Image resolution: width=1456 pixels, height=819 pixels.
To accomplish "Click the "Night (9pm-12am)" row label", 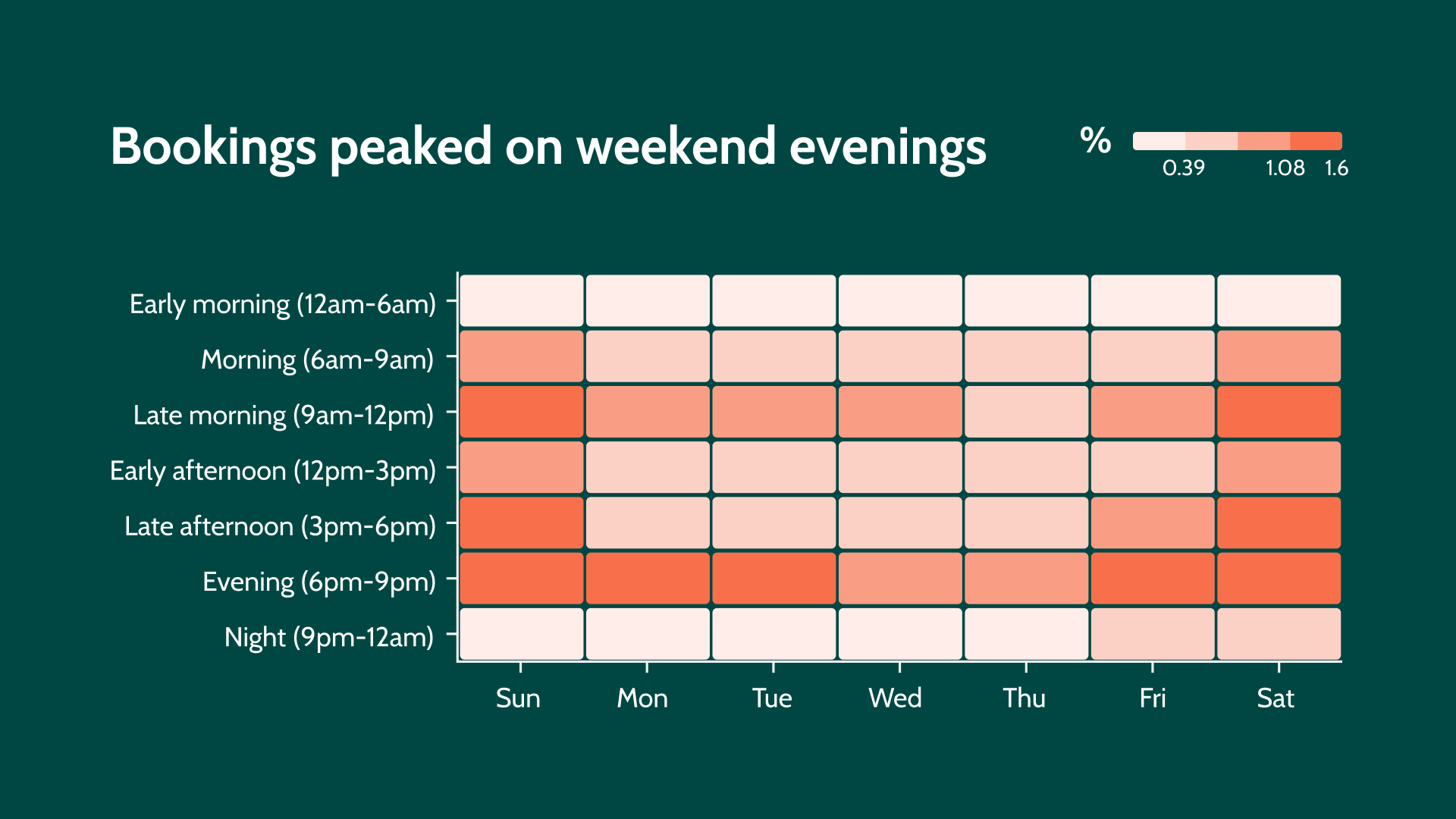I will [329, 637].
